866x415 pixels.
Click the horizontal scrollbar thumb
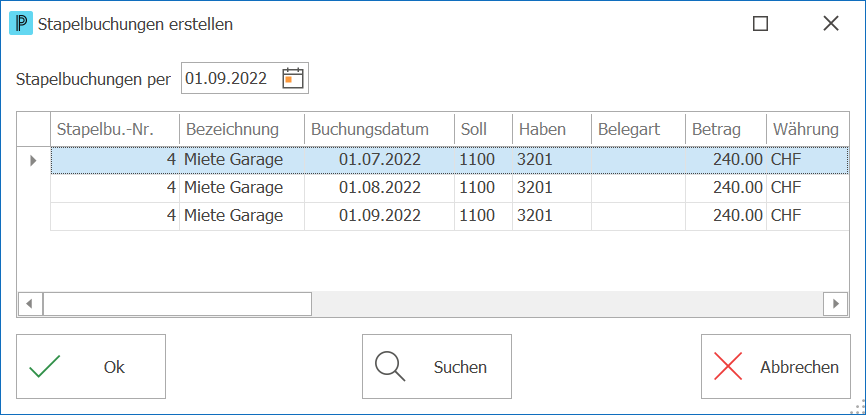tap(177, 303)
